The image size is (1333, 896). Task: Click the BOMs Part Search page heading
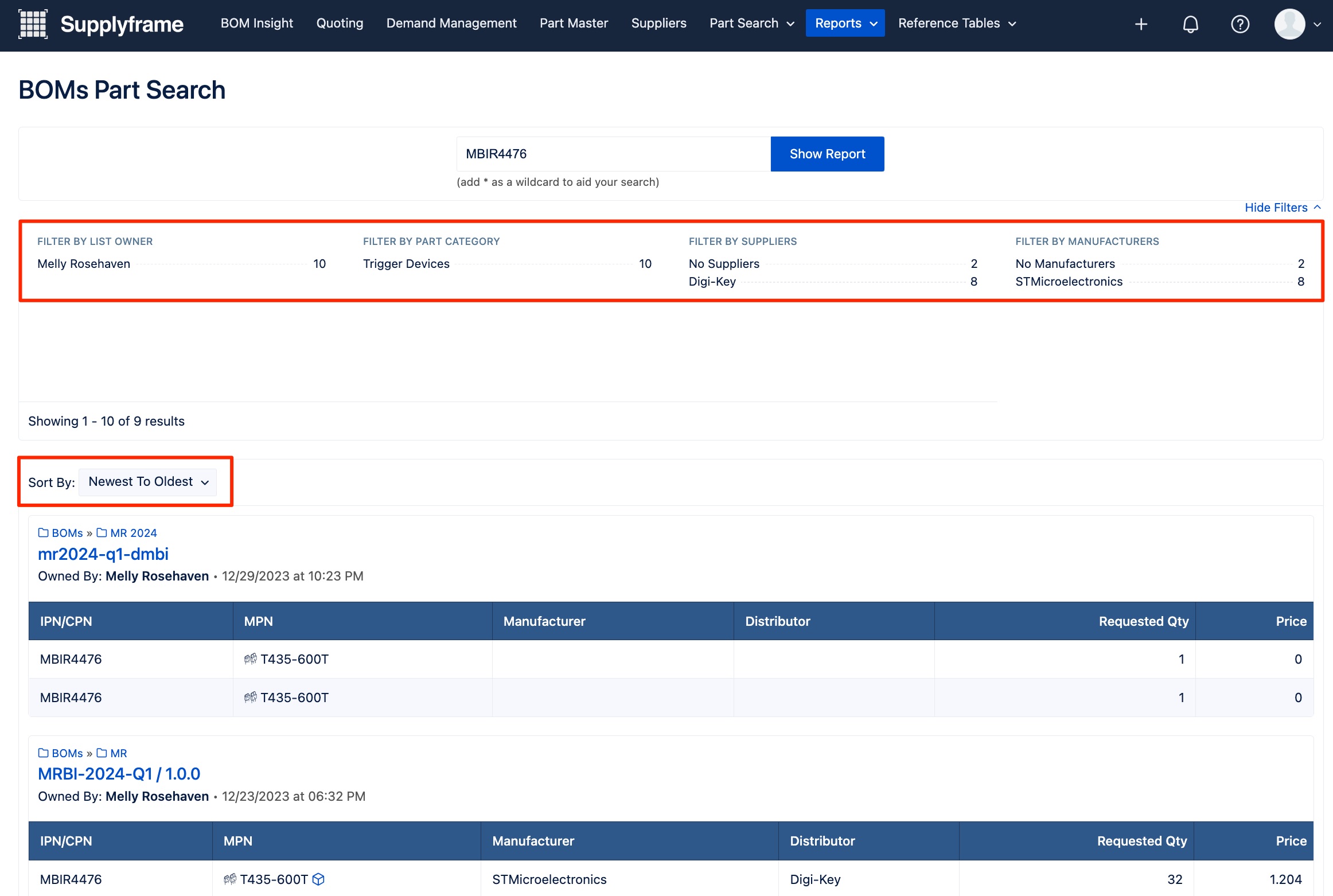pyautogui.click(x=122, y=90)
